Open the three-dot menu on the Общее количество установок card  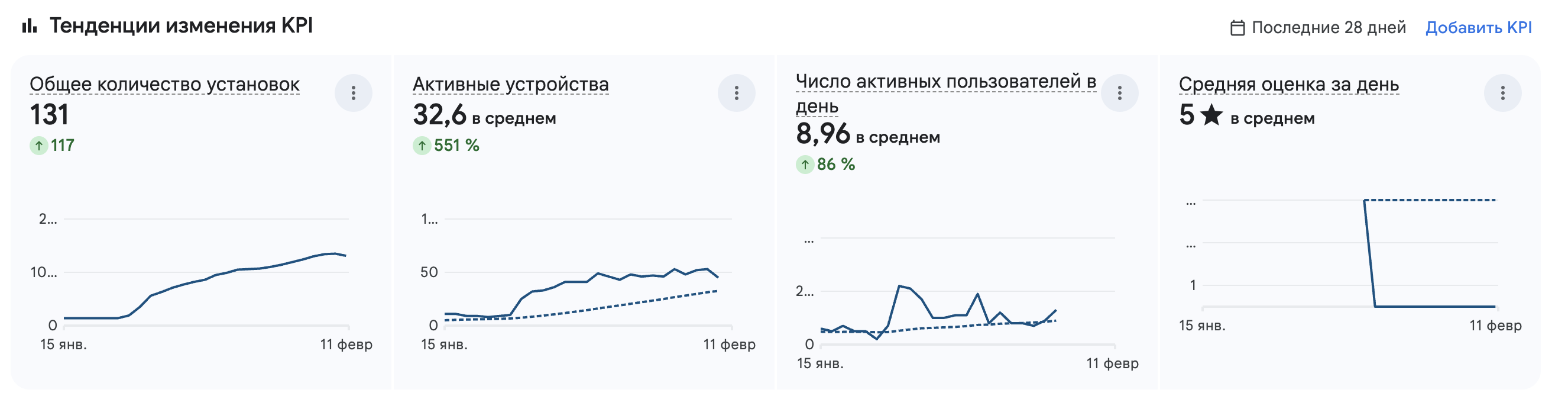click(x=353, y=92)
